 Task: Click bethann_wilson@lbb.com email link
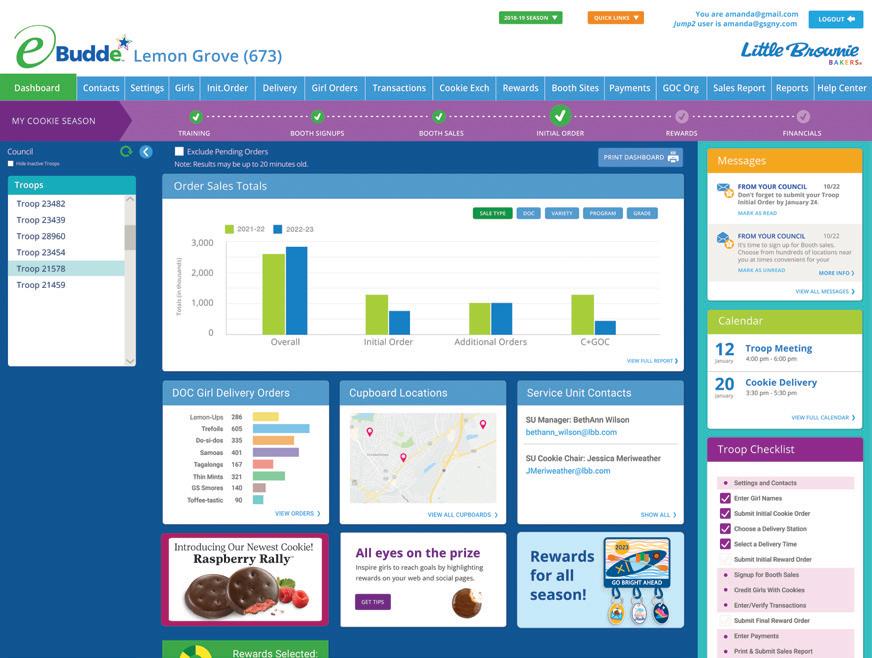pyautogui.click(x=571, y=432)
